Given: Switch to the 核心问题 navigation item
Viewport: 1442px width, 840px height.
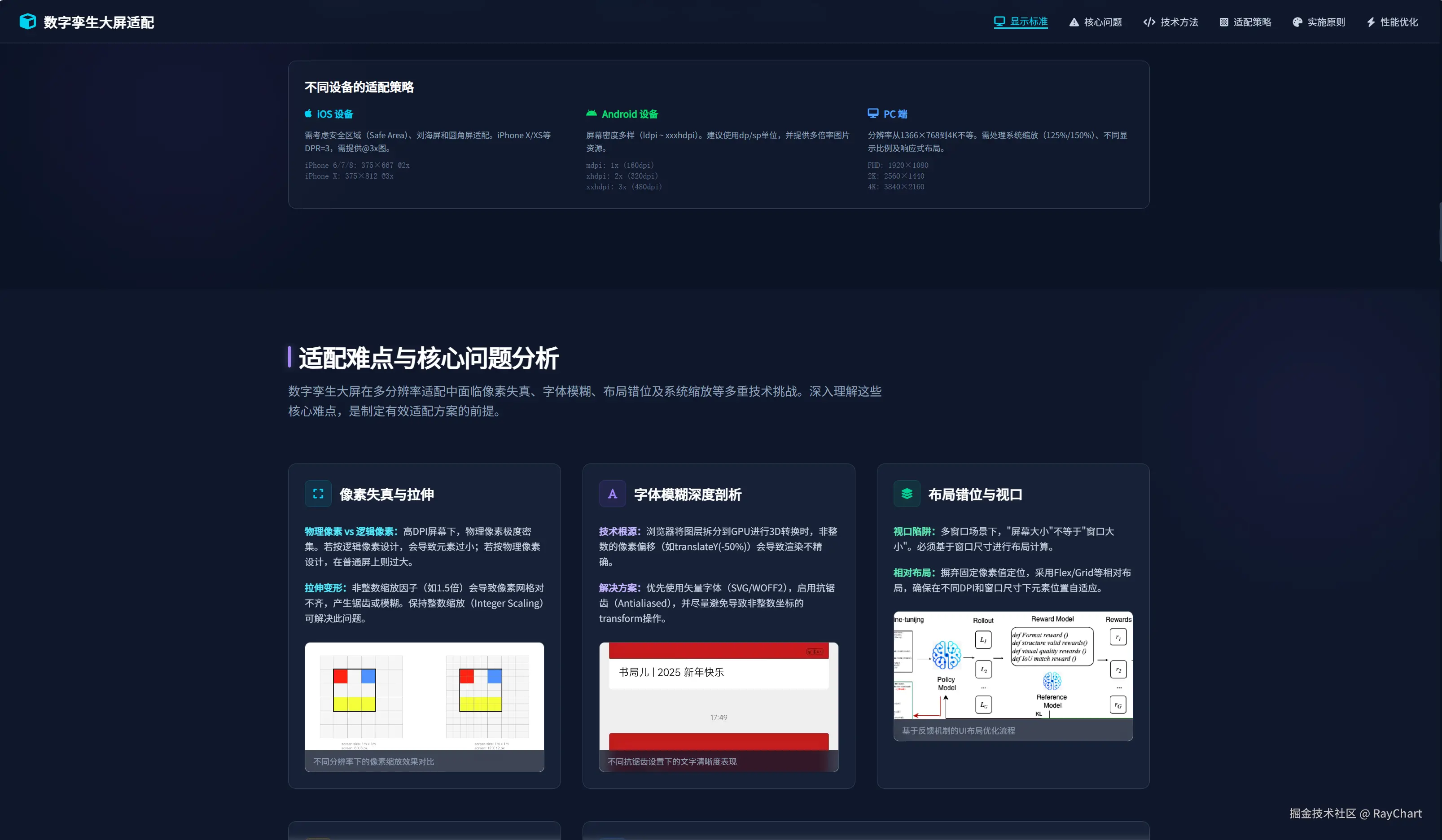Looking at the screenshot, I should (x=1103, y=21).
